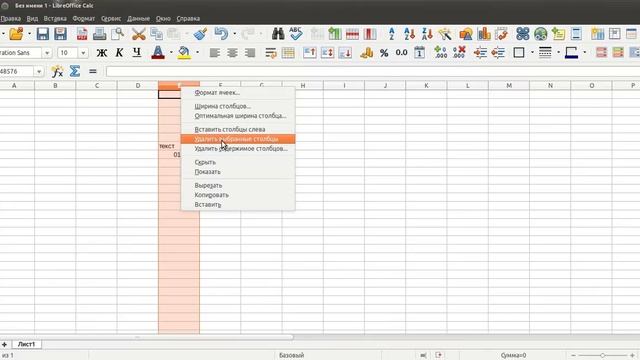Switch to the Лист1 sheet tab

pos(27,344)
